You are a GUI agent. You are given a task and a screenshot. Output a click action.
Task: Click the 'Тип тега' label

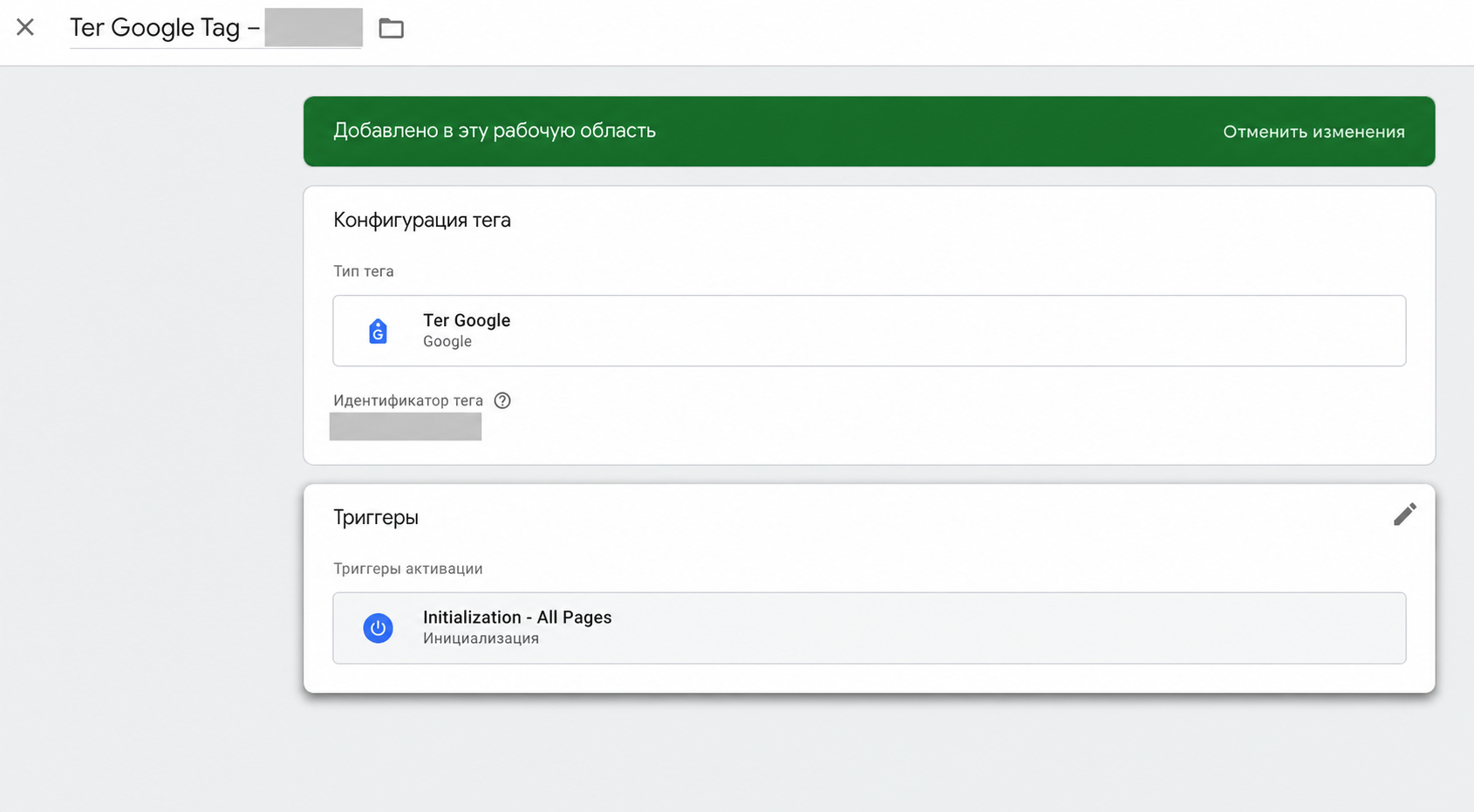pos(364,271)
